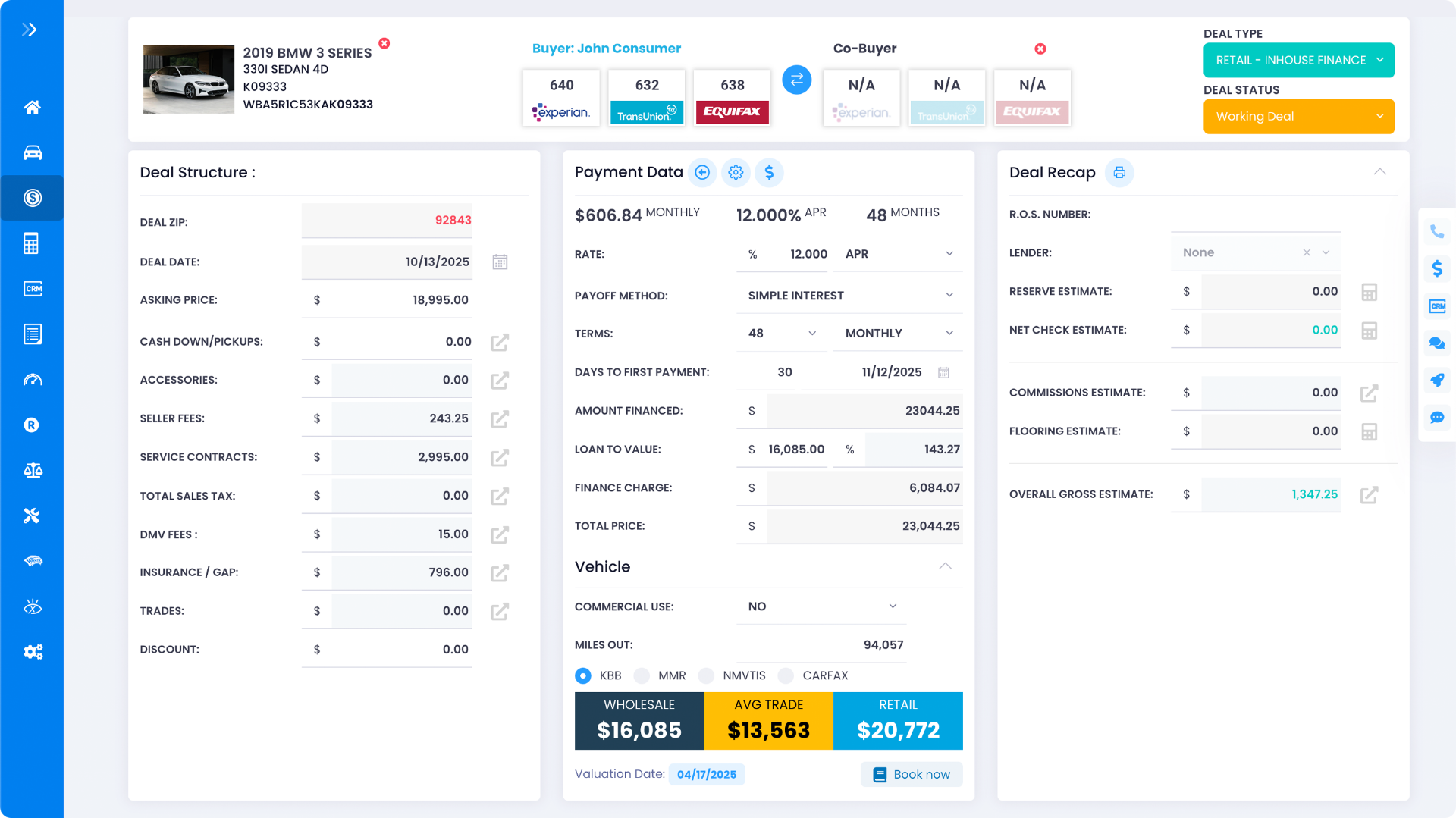The height and width of the screenshot is (818, 1456).
Task: Click the Retail $20,772 value tile
Action: (x=898, y=721)
